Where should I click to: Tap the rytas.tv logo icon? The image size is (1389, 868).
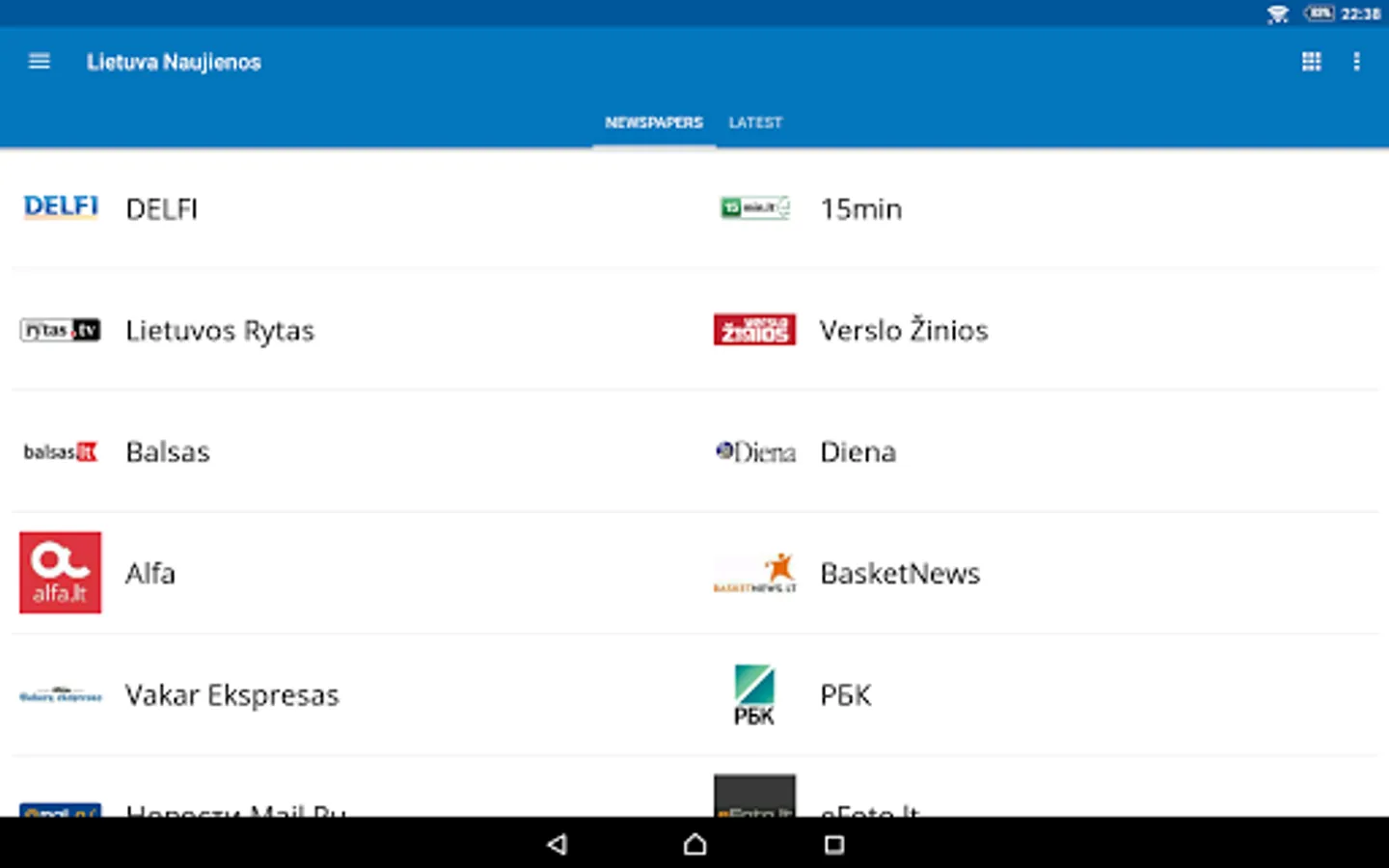[61, 330]
